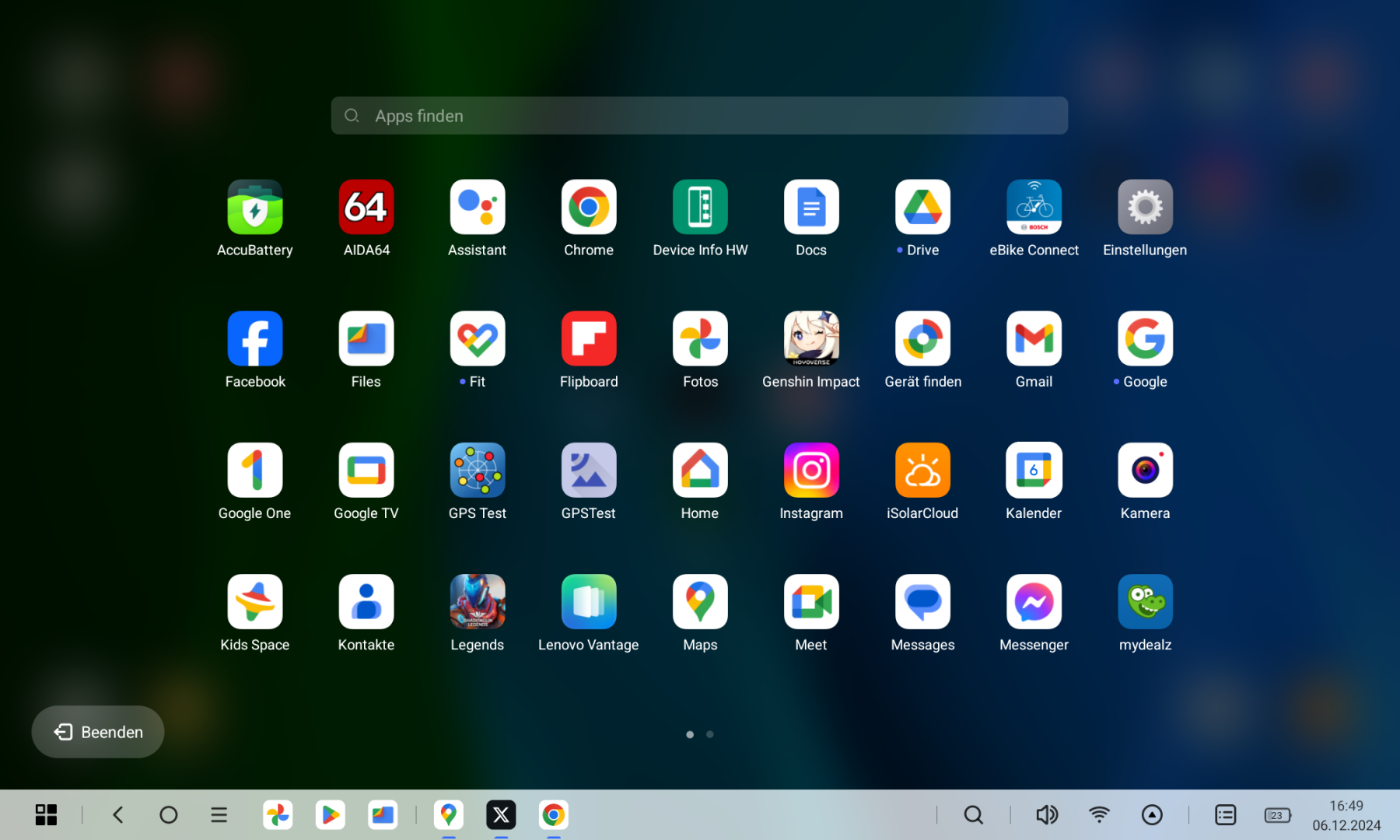Open Photos pinned in the taskbar

point(278,814)
